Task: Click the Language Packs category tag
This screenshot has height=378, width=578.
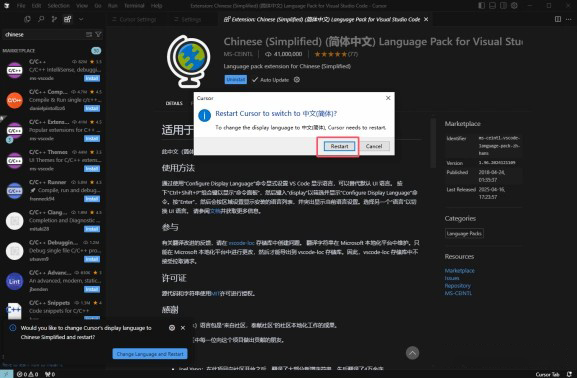Action: pos(464,233)
